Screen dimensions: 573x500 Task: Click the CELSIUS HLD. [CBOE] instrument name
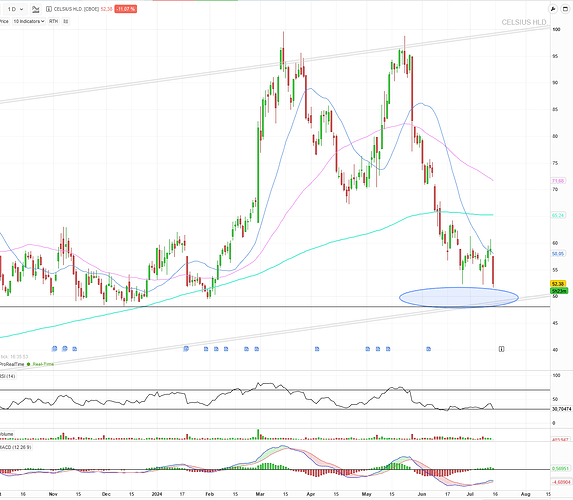coord(76,9)
